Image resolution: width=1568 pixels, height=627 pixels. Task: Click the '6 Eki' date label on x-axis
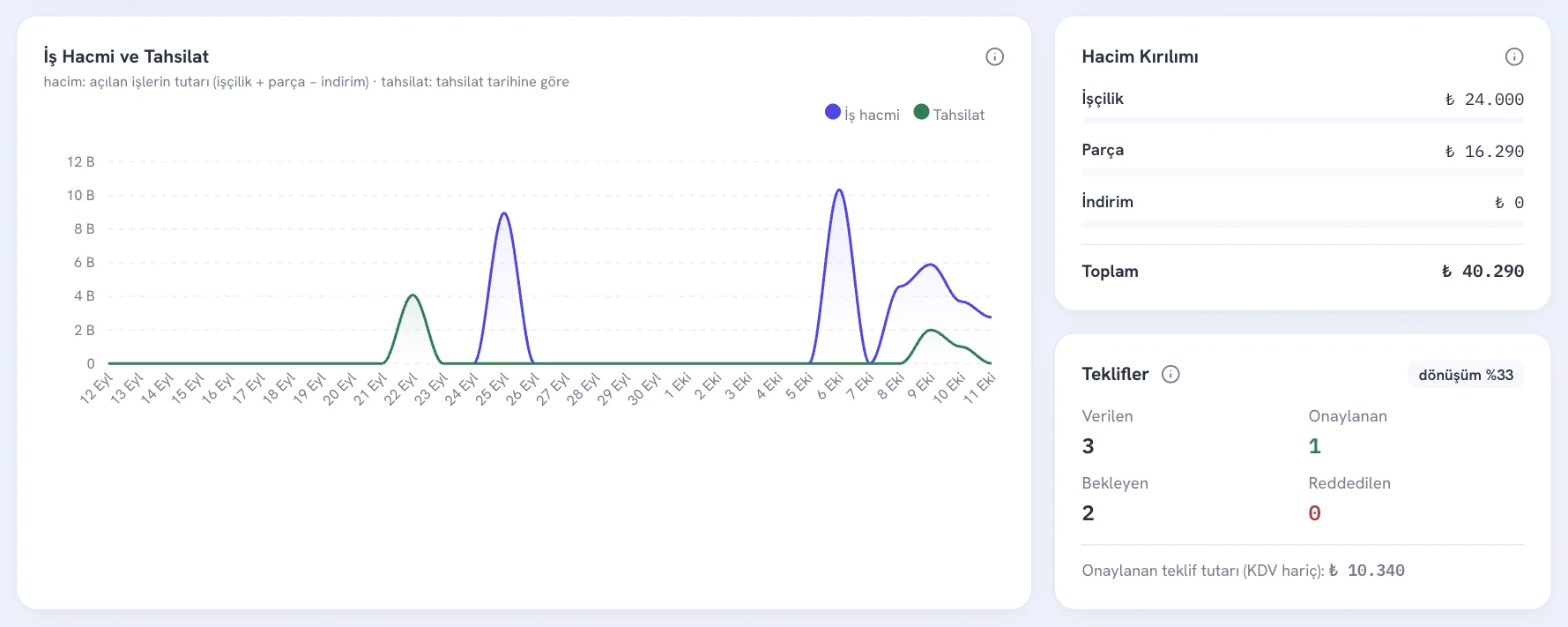point(829,386)
